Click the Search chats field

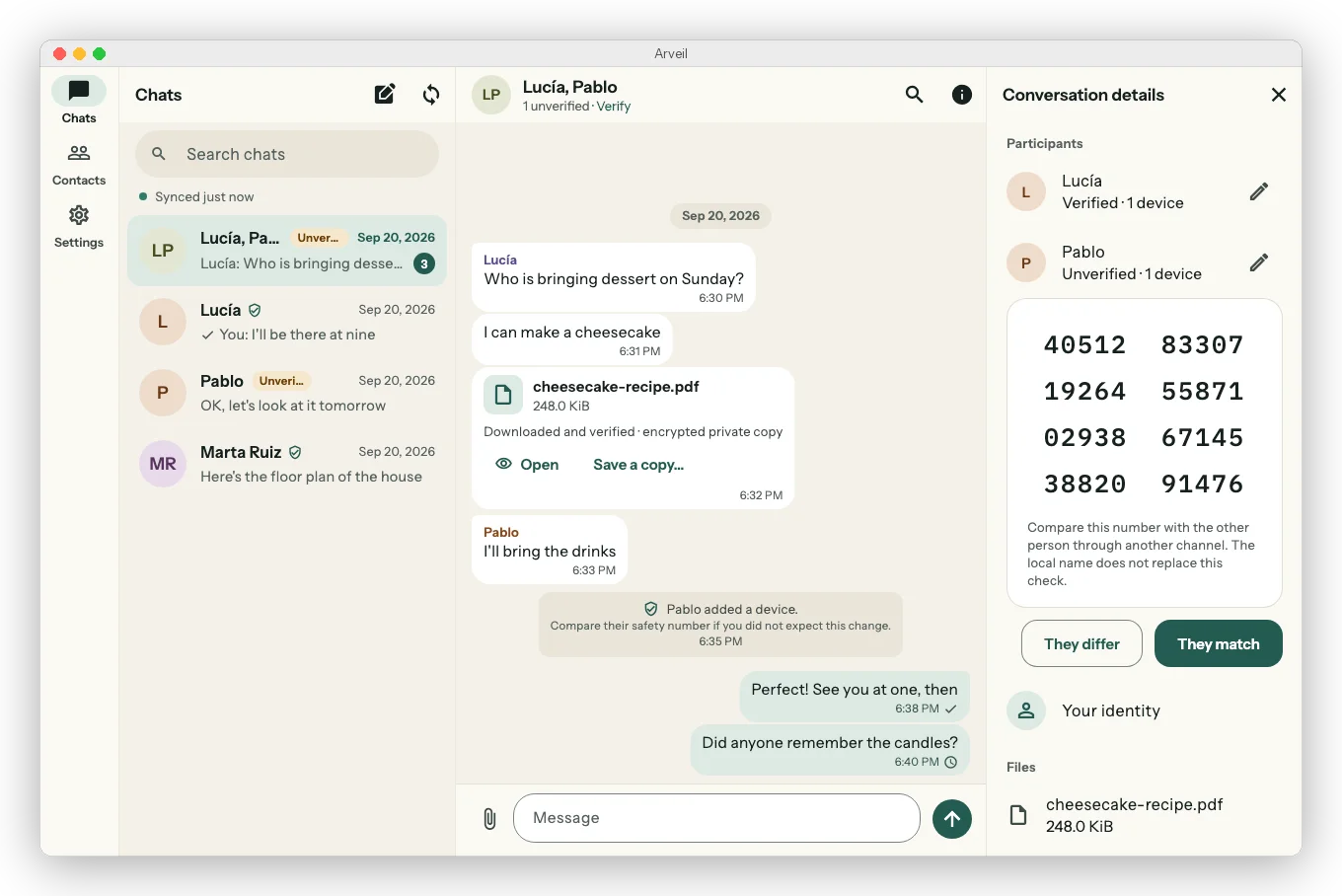[x=287, y=154]
